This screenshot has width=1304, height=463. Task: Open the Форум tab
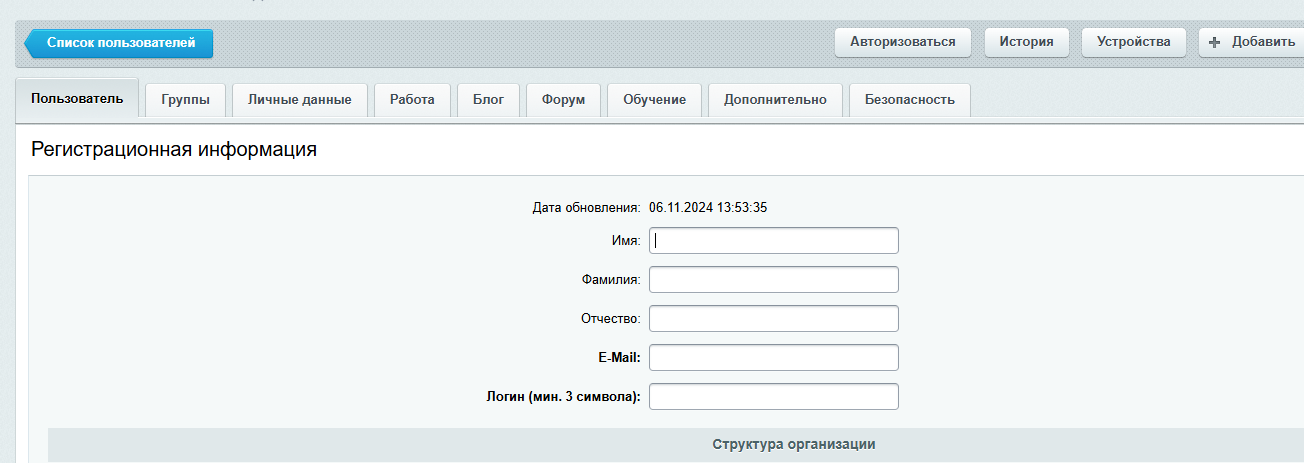click(563, 100)
